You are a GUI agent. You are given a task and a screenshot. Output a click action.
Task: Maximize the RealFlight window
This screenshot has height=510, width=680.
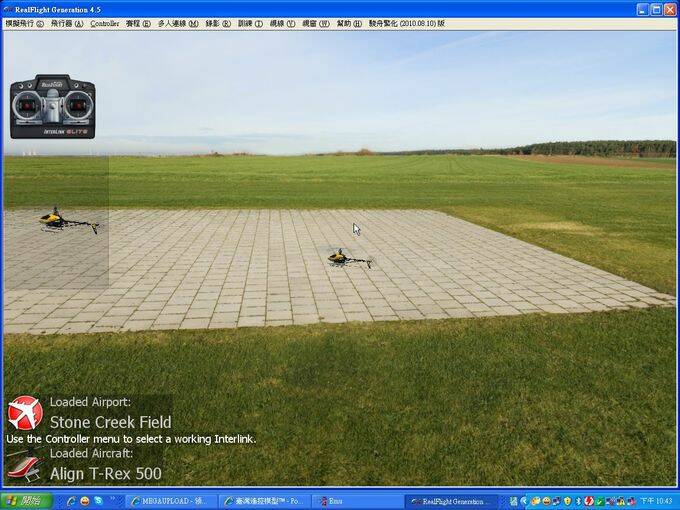click(x=657, y=10)
